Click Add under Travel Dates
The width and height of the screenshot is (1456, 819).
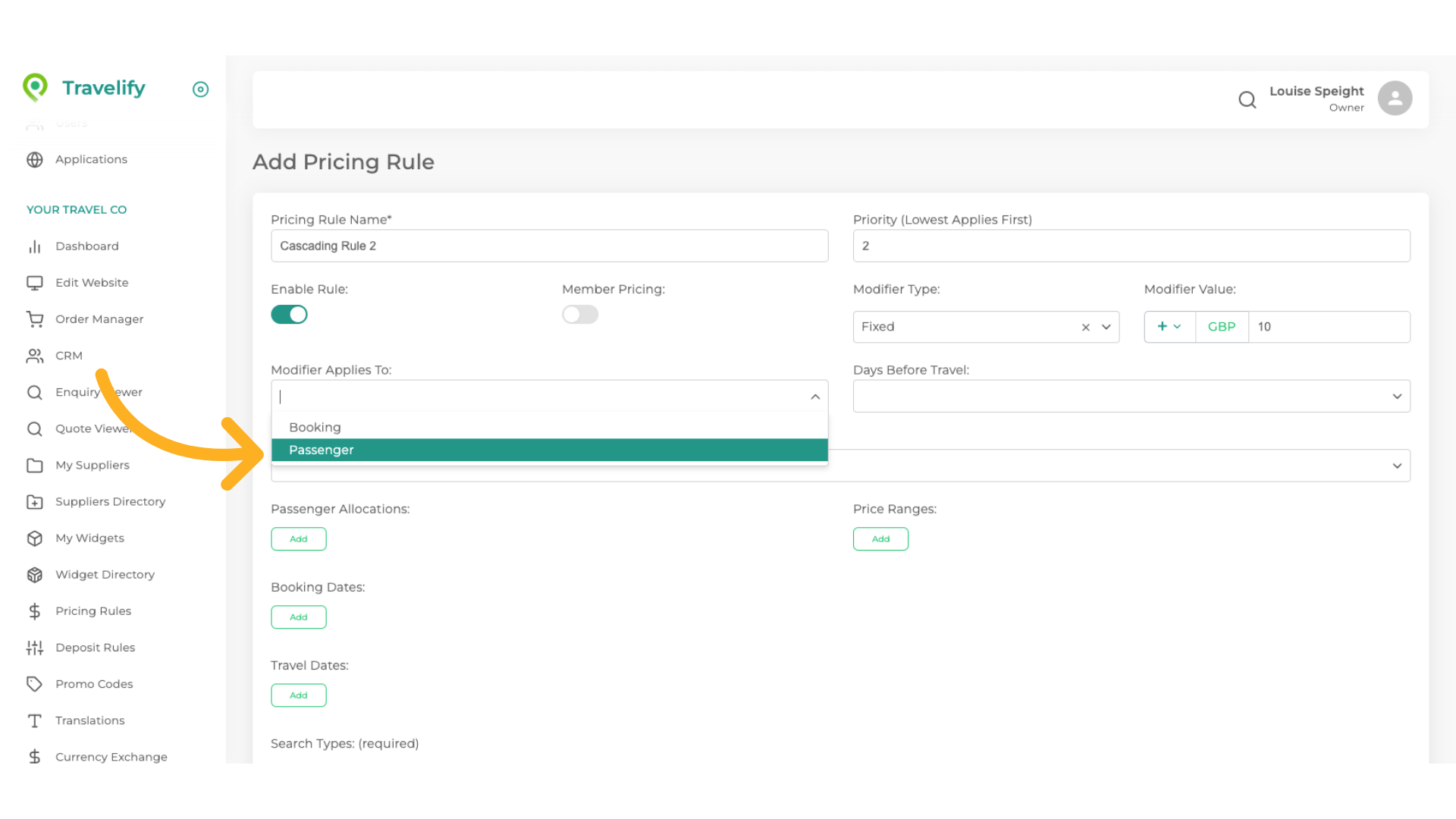coord(298,695)
